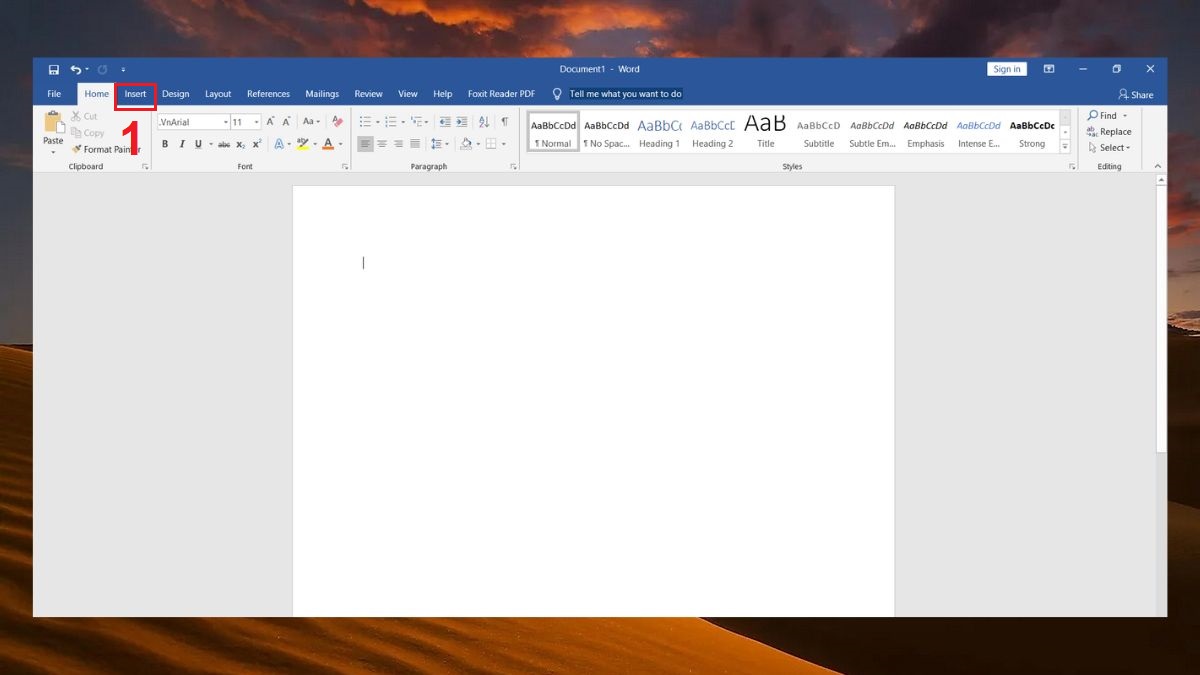This screenshot has height=675, width=1200.
Task: Open the Mailings tab
Action: (x=322, y=94)
